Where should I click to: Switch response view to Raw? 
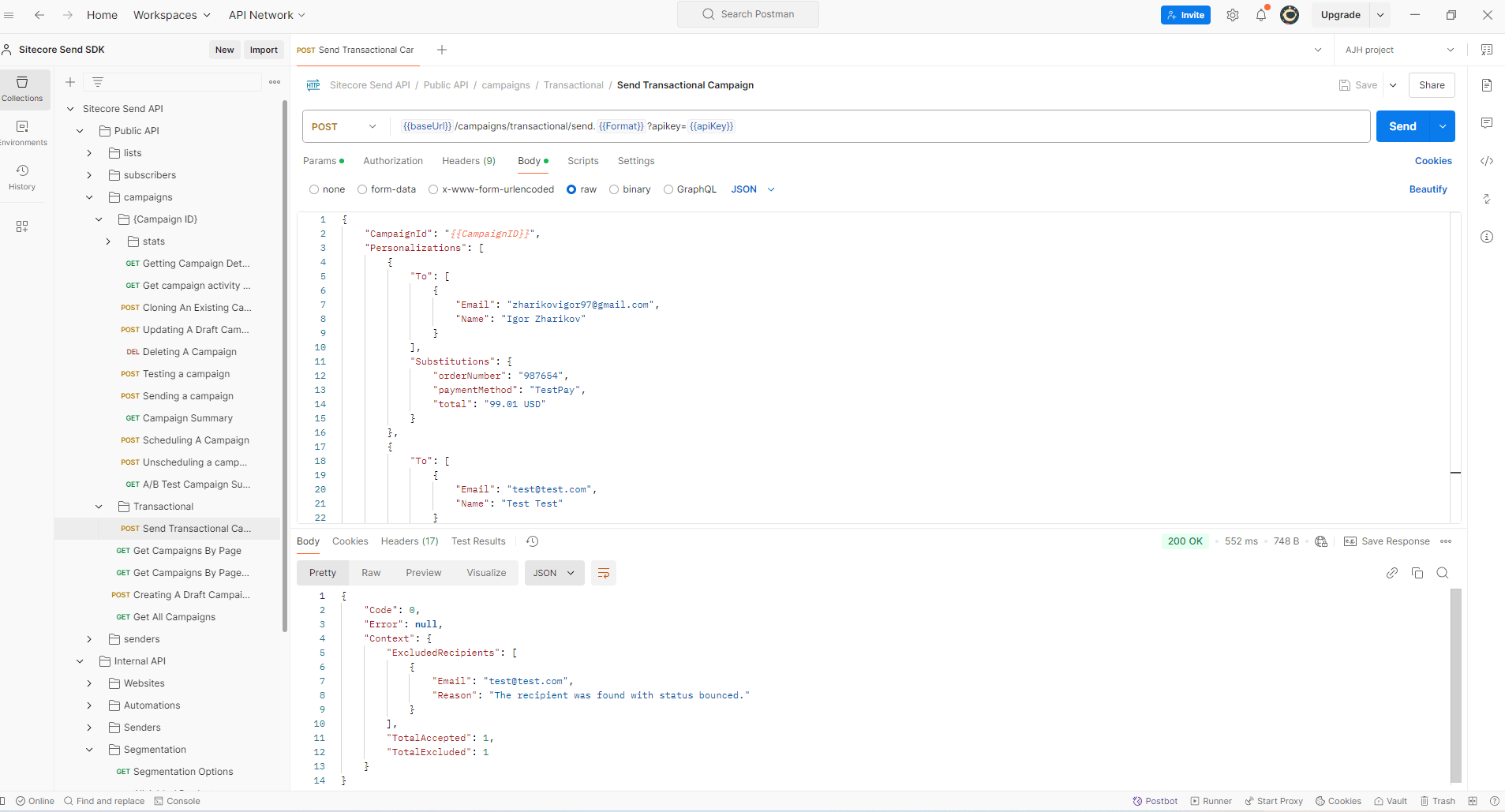371,573
